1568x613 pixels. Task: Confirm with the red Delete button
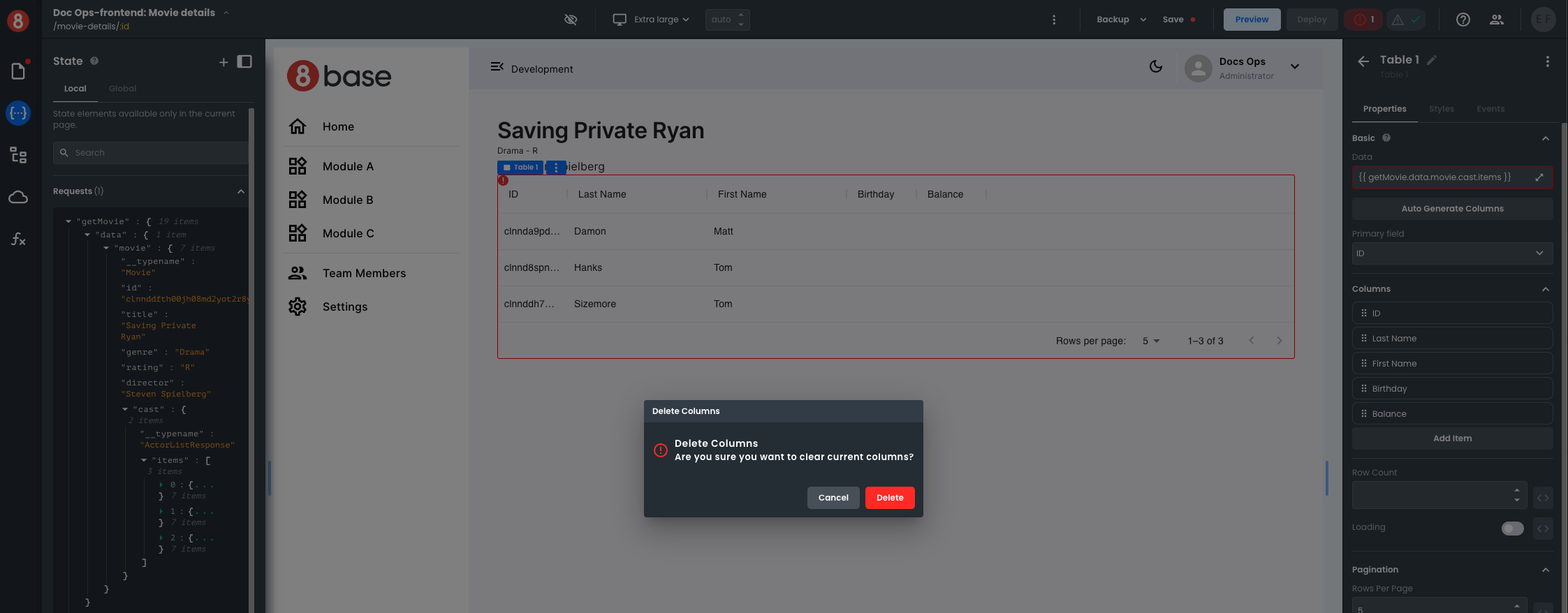889,498
